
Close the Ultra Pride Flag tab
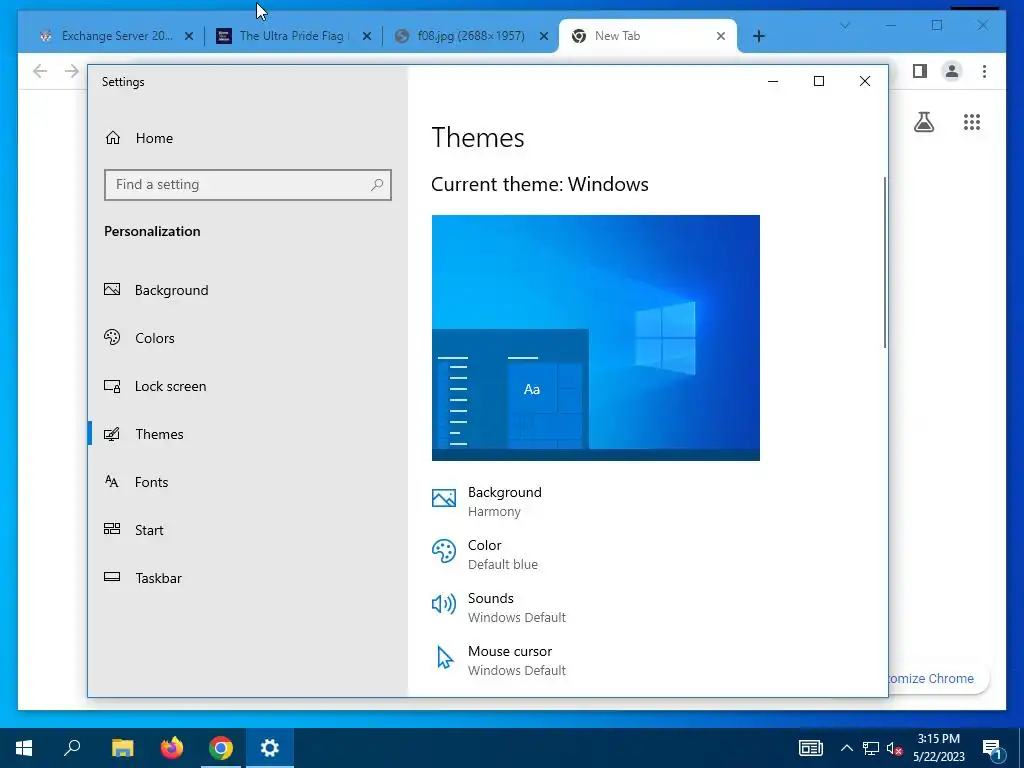pos(367,37)
